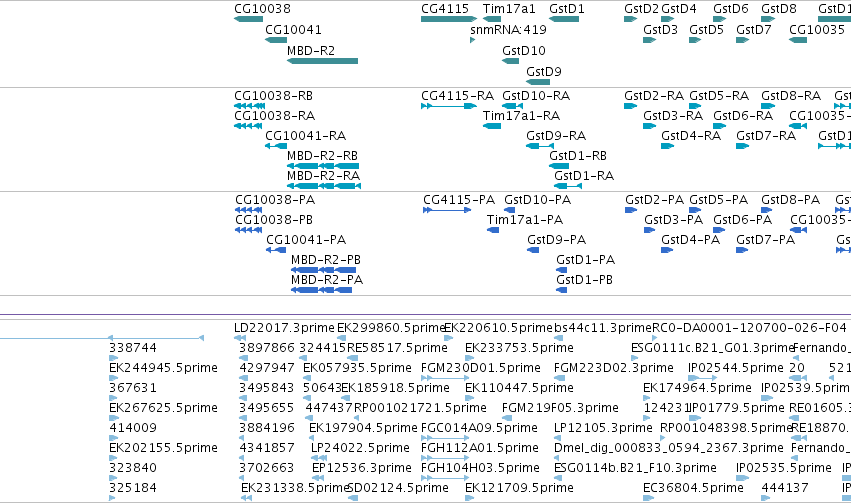Click the Tim17a1-PA protein label
Image resolution: width=851 pixels, height=503 pixels.
coord(525,220)
